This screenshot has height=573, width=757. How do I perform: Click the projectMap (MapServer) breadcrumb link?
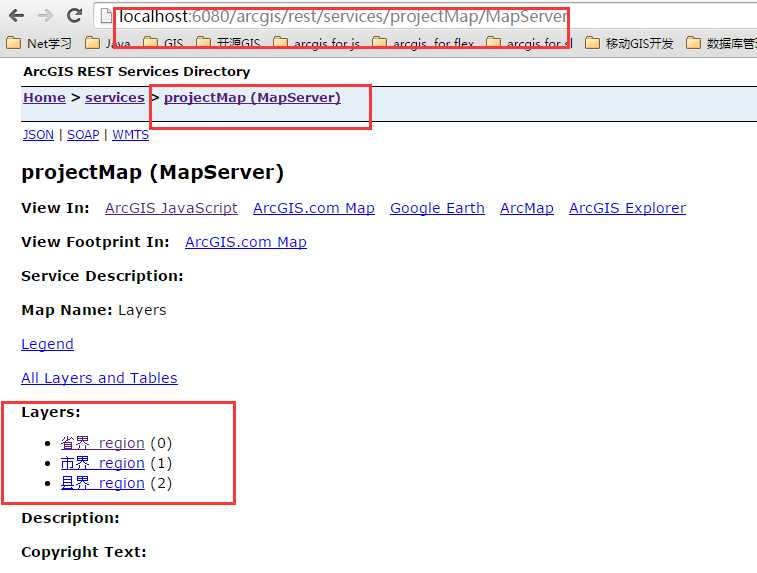pos(252,98)
